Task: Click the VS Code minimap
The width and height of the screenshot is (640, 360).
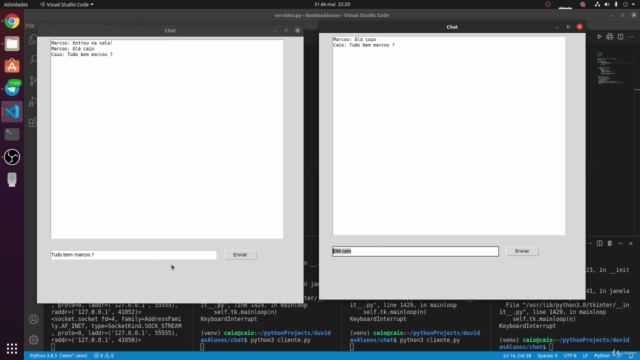Action: pyautogui.click(x=611, y=68)
